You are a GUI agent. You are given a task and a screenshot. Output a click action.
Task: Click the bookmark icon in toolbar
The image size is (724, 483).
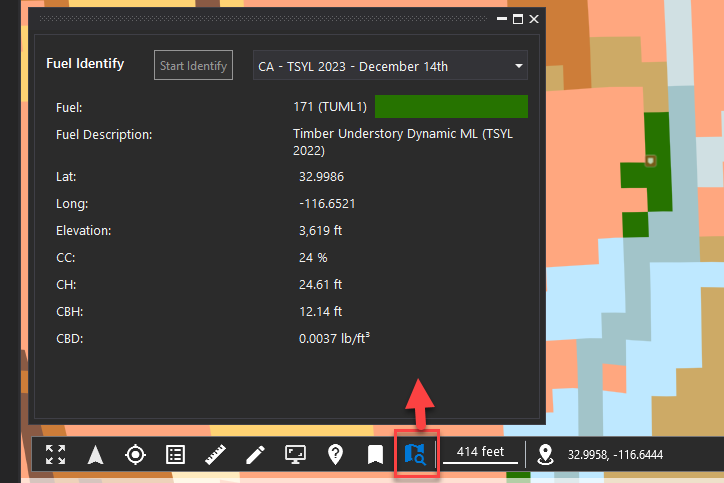(375, 455)
